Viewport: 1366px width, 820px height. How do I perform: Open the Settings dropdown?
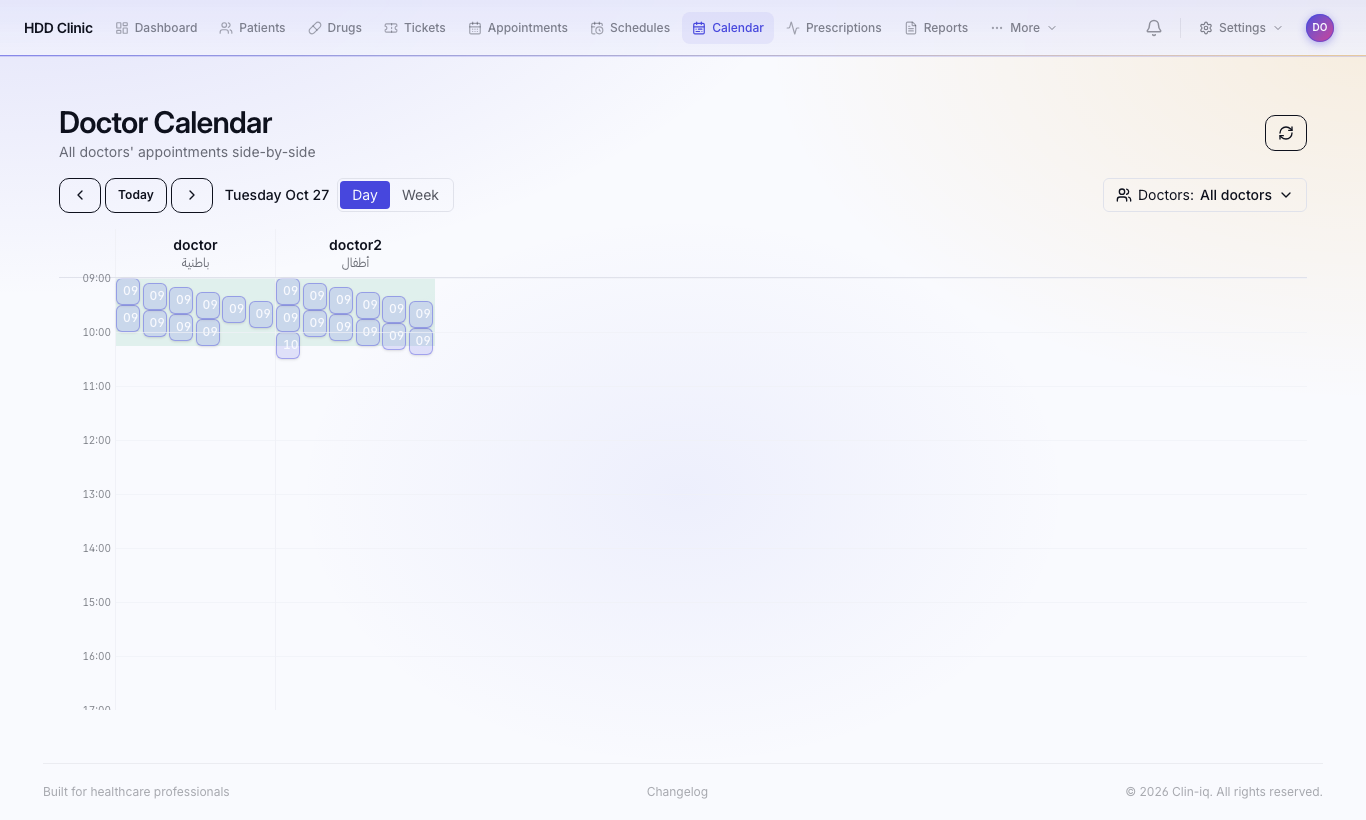tap(1241, 28)
